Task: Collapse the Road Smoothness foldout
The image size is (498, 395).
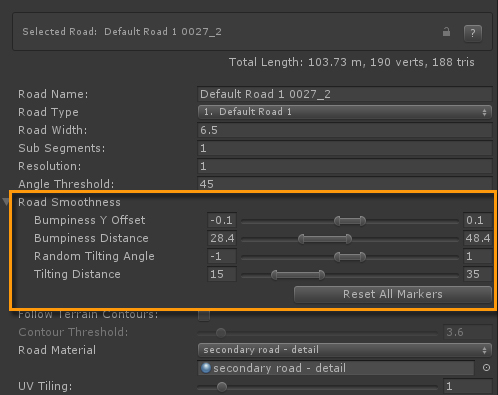Action: click(x=6, y=202)
